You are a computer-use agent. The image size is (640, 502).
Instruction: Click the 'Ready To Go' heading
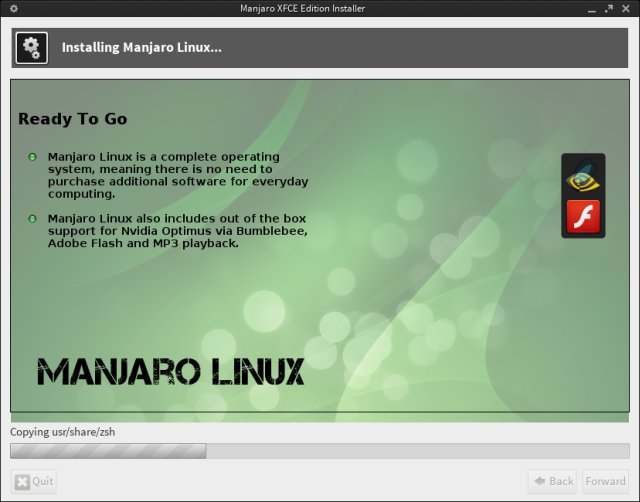[x=73, y=119]
